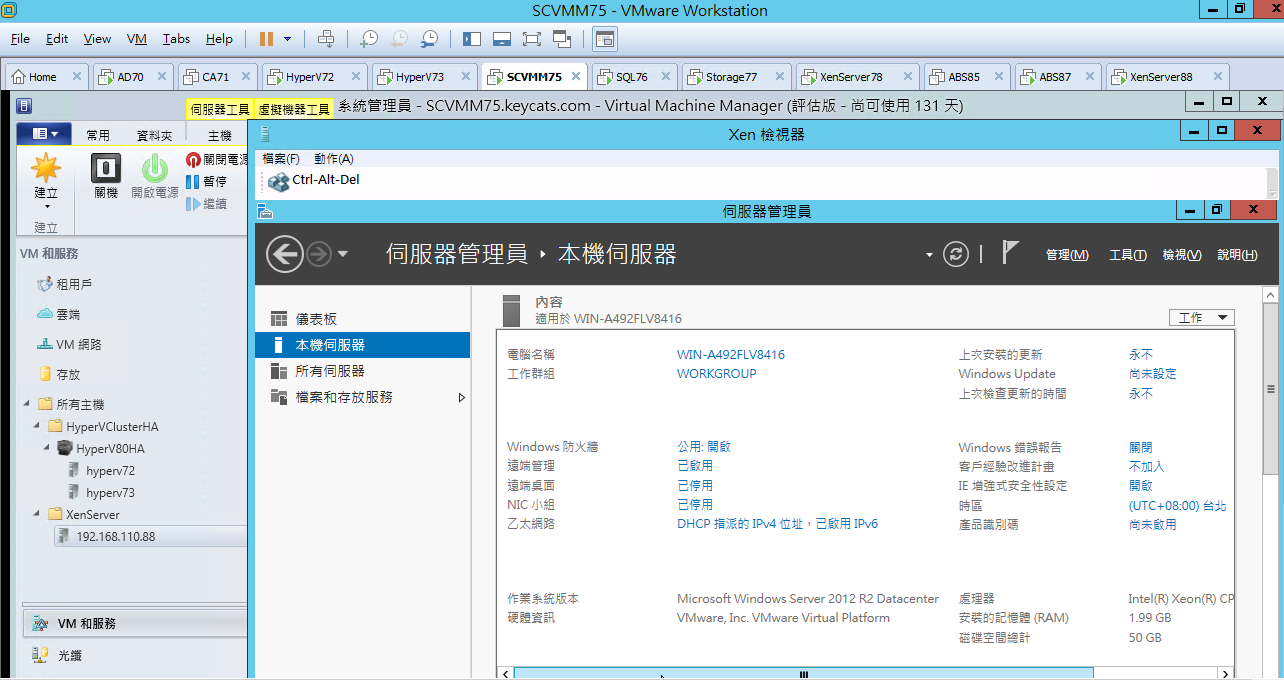Enter full screen mode icon in VMware toolbar
This screenshot has height=680, width=1284.
pos(532,39)
